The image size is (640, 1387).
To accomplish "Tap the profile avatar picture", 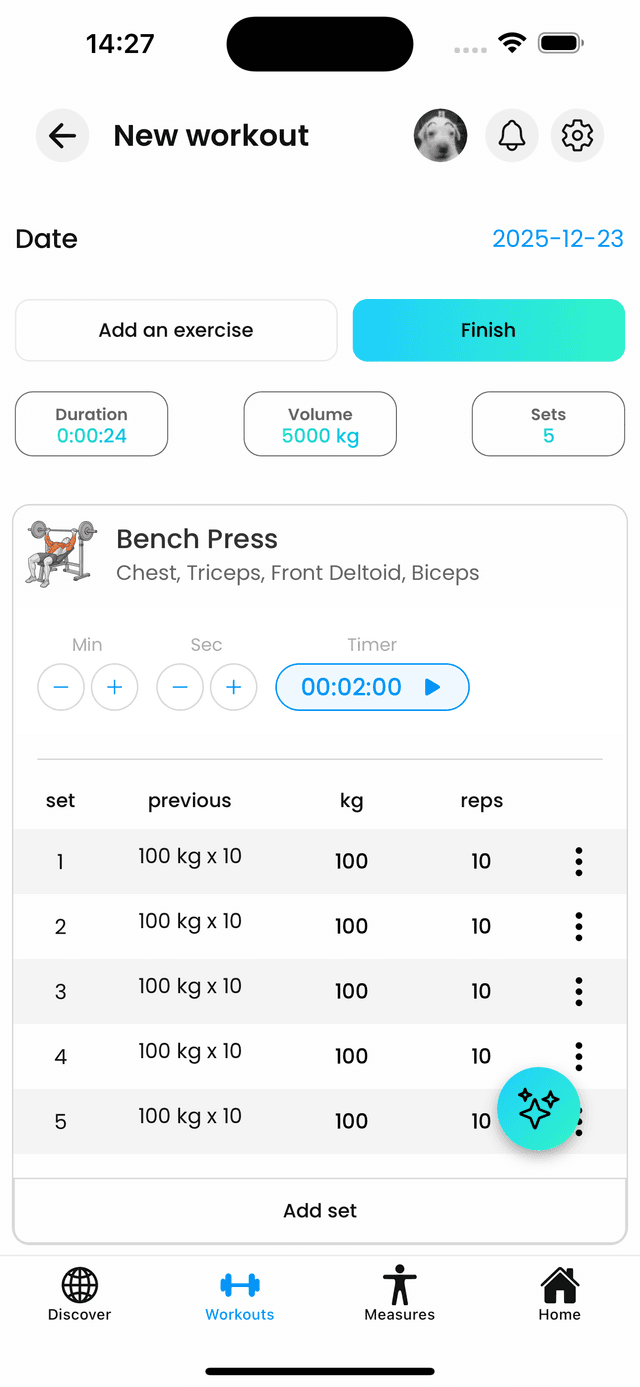I will (440, 135).
